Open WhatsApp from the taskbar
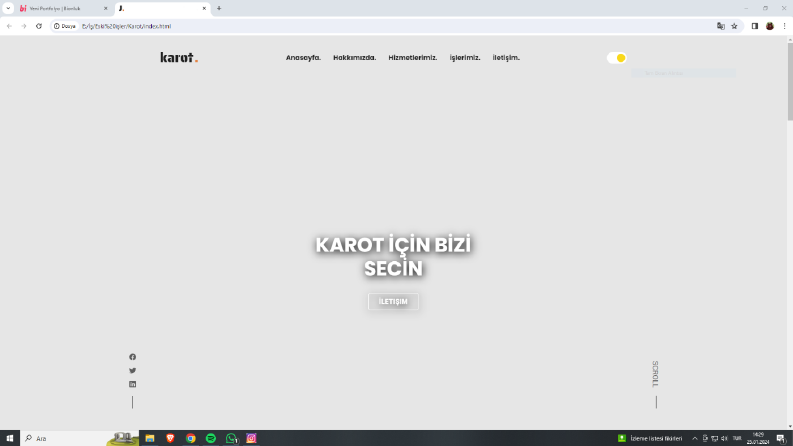This screenshot has height=446, width=793. [231, 438]
